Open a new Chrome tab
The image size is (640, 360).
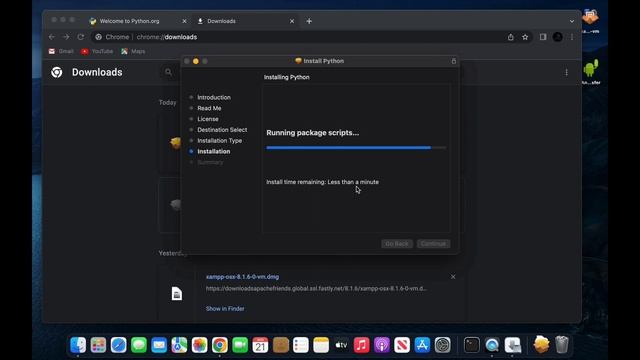click(x=309, y=21)
